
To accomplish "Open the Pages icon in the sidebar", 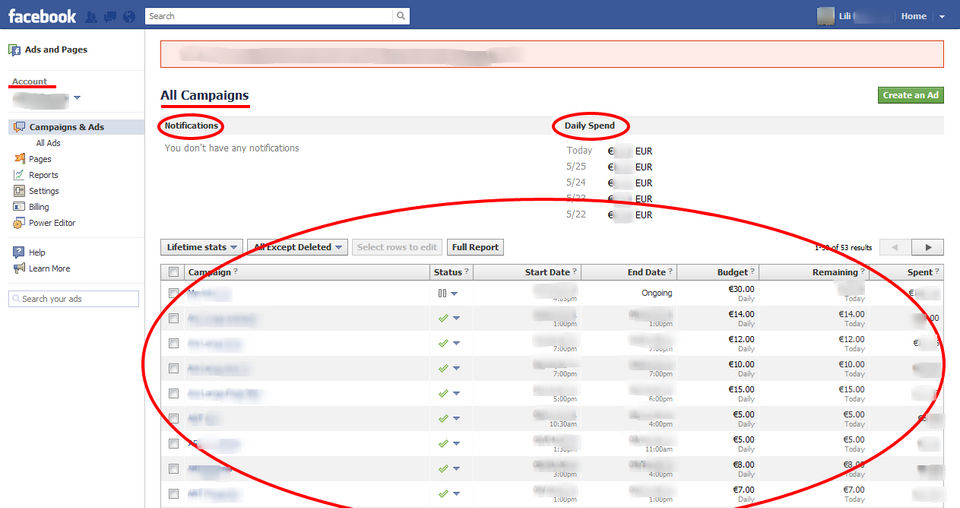I will pyautogui.click(x=20, y=159).
